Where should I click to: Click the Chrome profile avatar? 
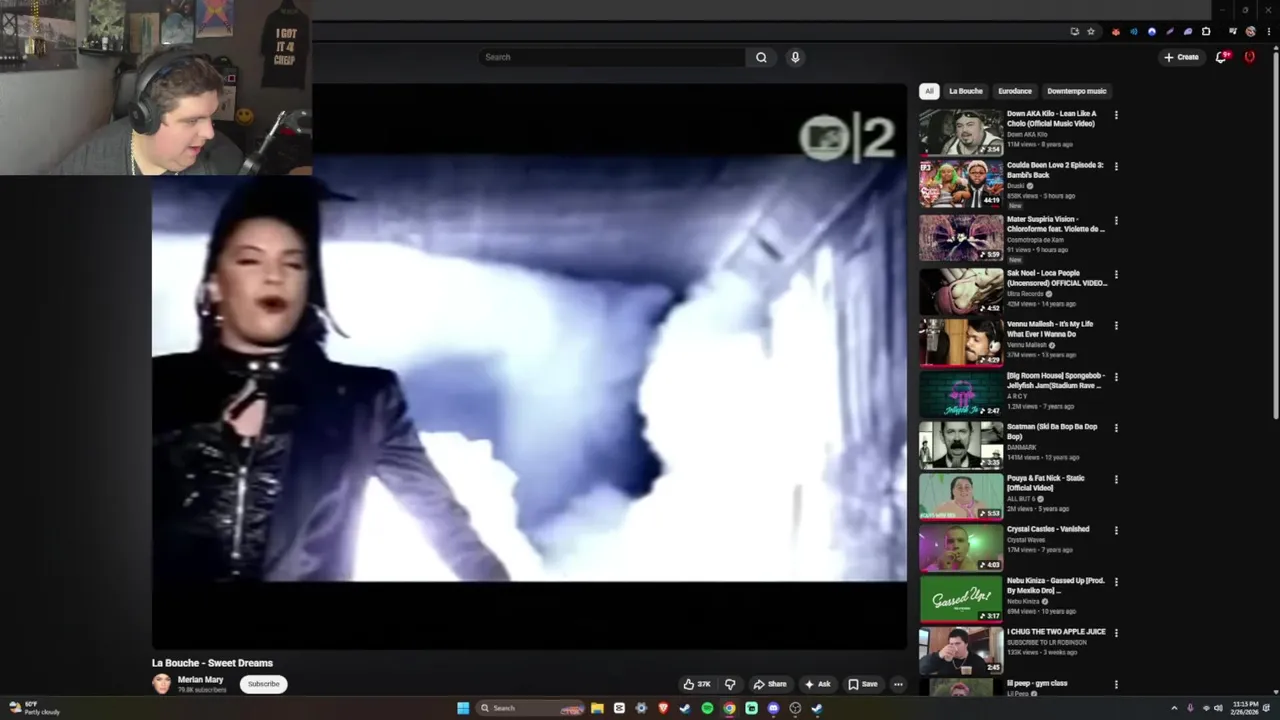tap(1250, 31)
